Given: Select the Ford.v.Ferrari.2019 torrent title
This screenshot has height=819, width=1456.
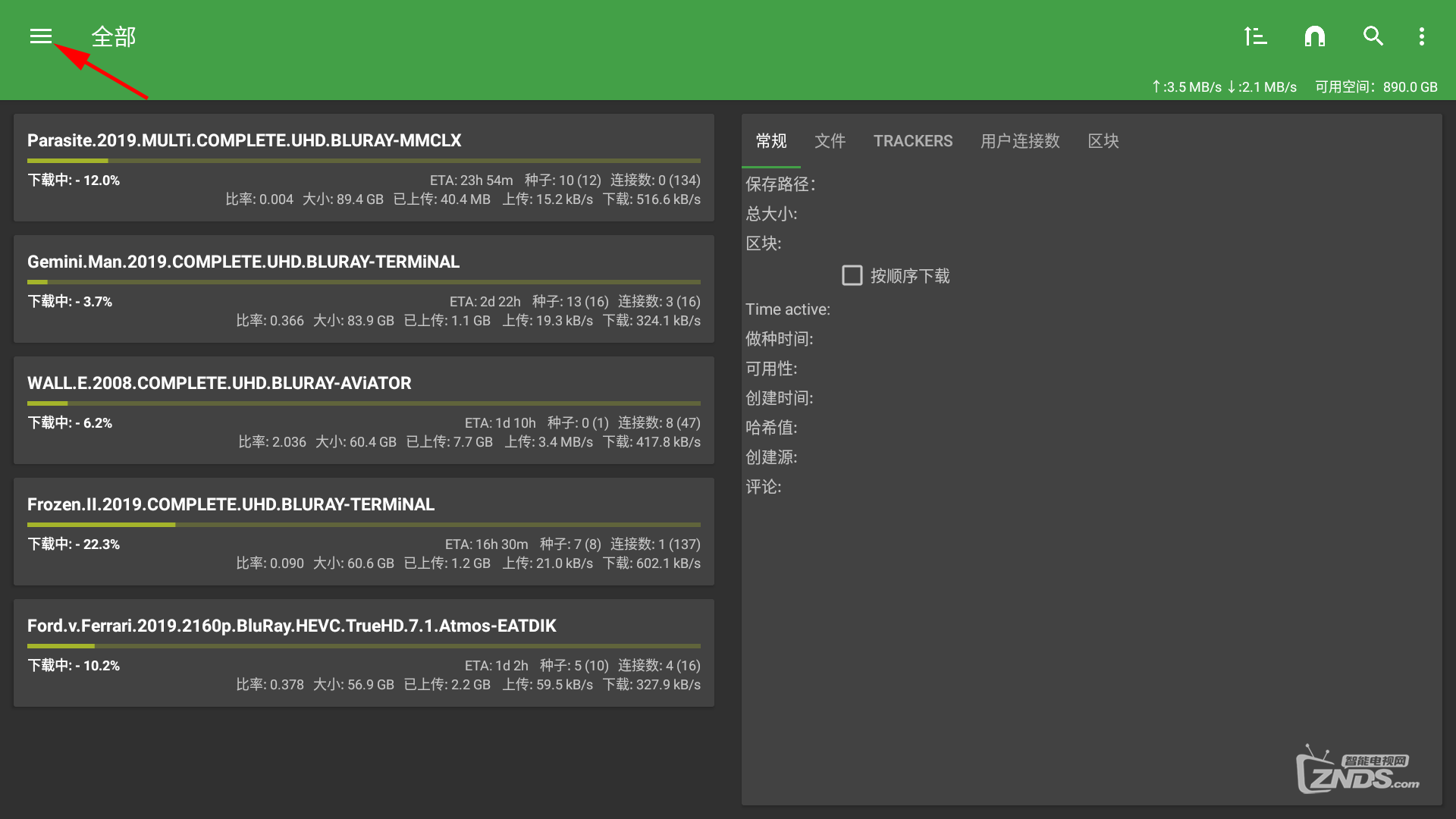Looking at the screenshot, I should tap(292, 626).
